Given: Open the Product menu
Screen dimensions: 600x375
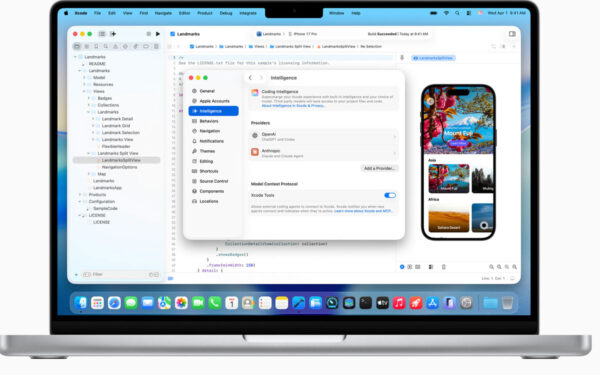Looking at the screenshot, I should pyautogui.click(x=205, y=13).
